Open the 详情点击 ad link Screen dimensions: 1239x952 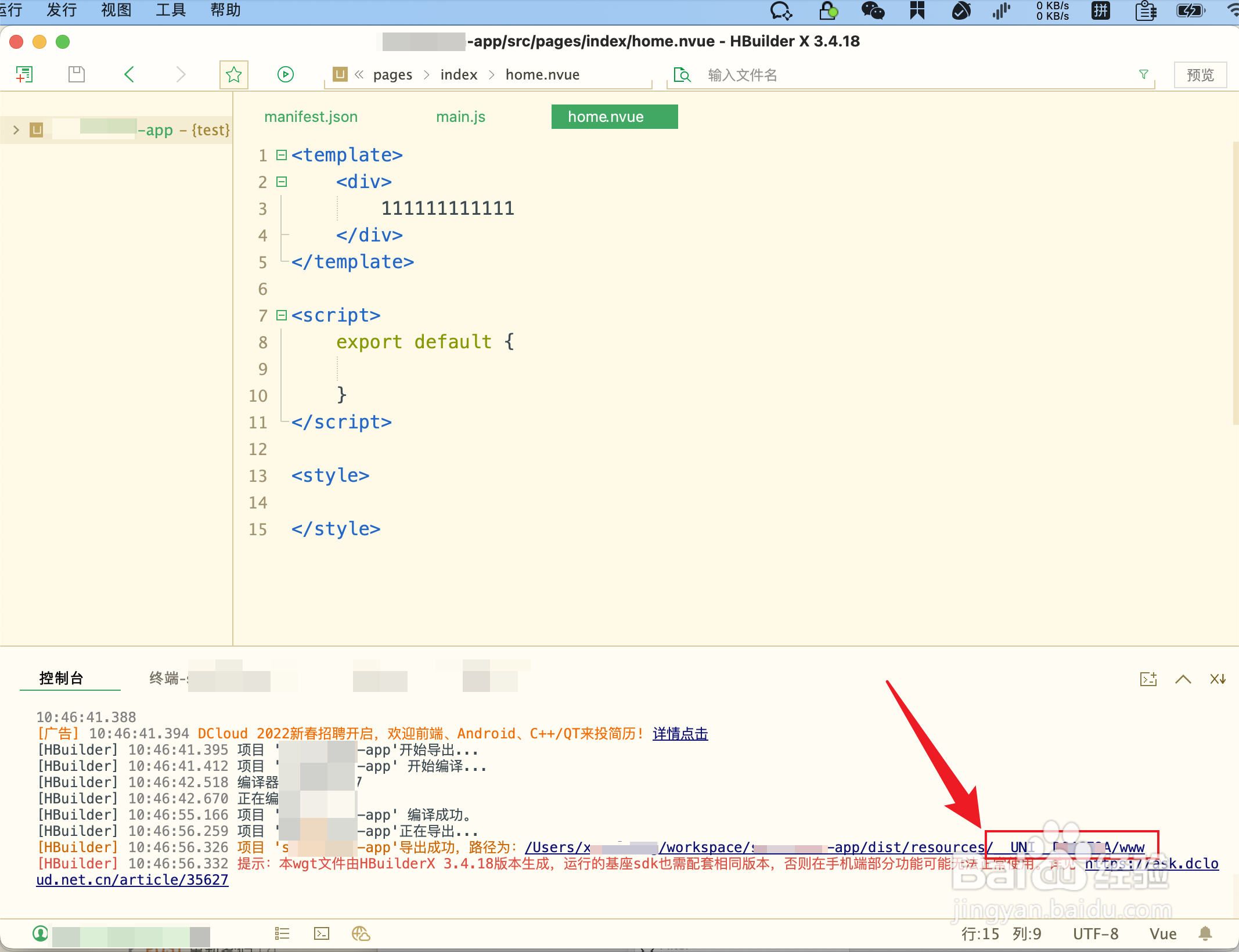[x=680, y=734]
